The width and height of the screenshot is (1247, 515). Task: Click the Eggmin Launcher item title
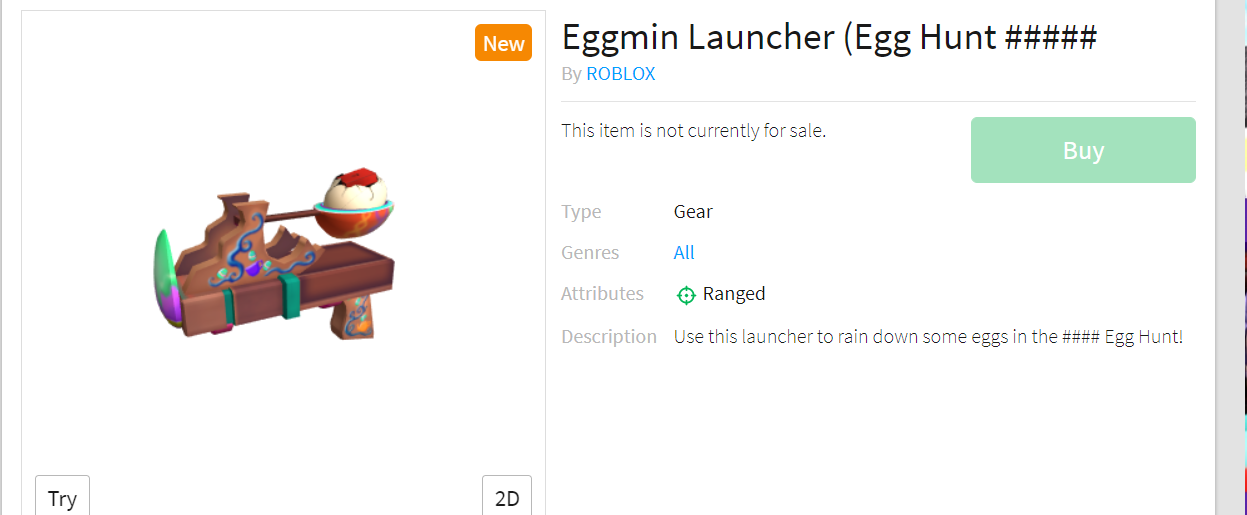[829, 37]
